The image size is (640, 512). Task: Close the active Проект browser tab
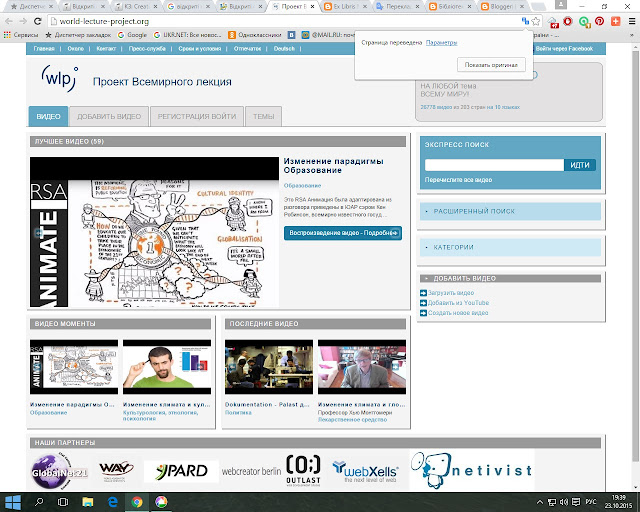pos(313,7)
